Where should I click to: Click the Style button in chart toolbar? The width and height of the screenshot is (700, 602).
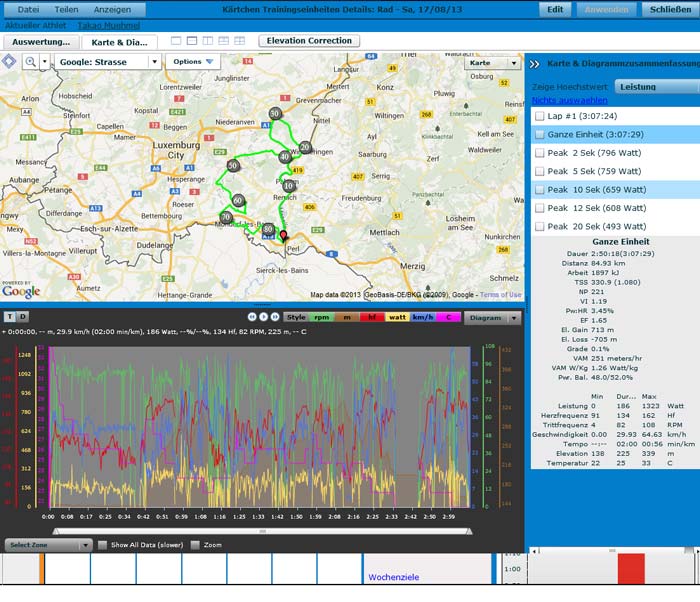tap(296, 317)
